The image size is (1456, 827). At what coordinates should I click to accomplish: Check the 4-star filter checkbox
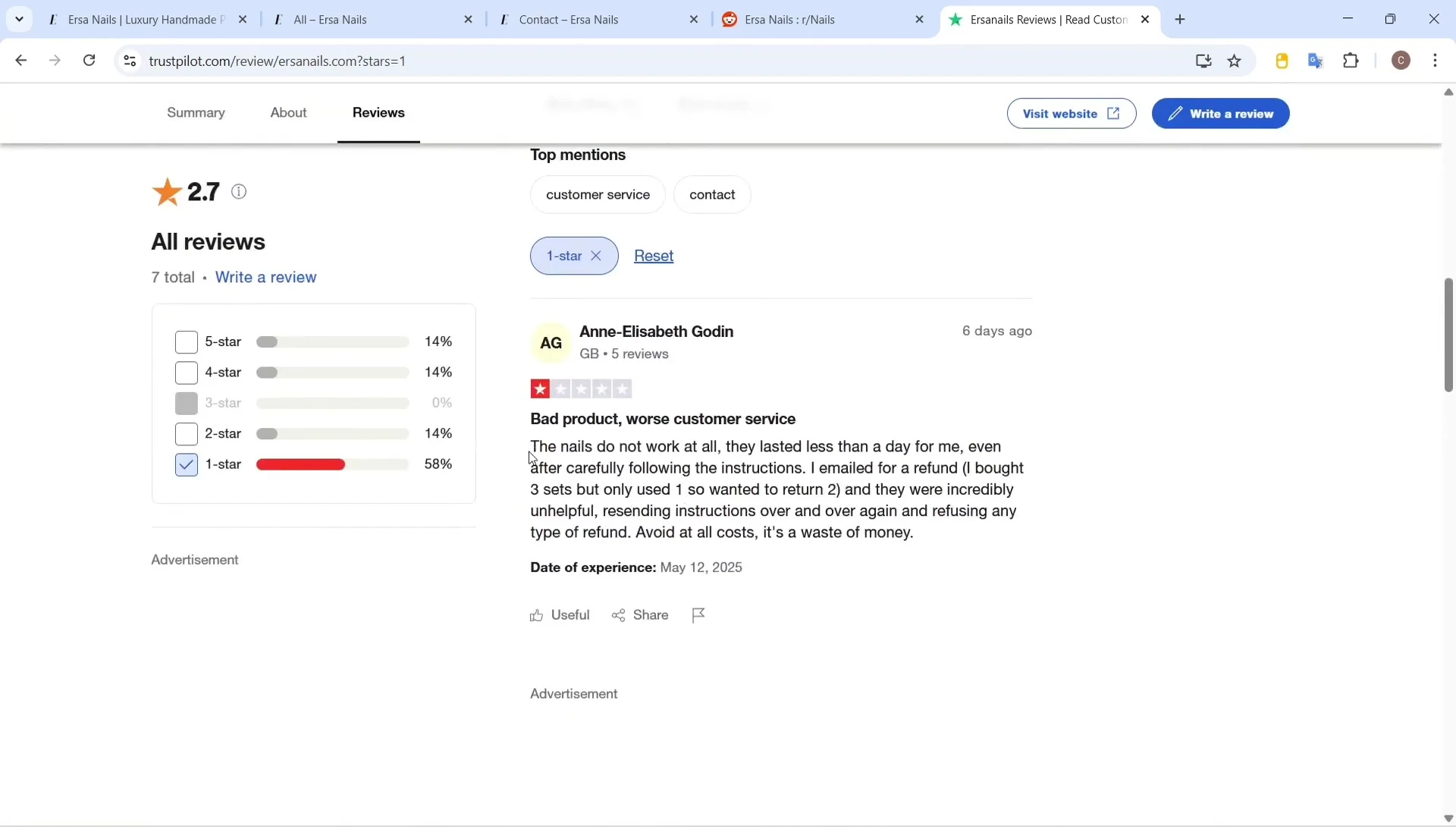pyautogui.click(x=186, y=373)
